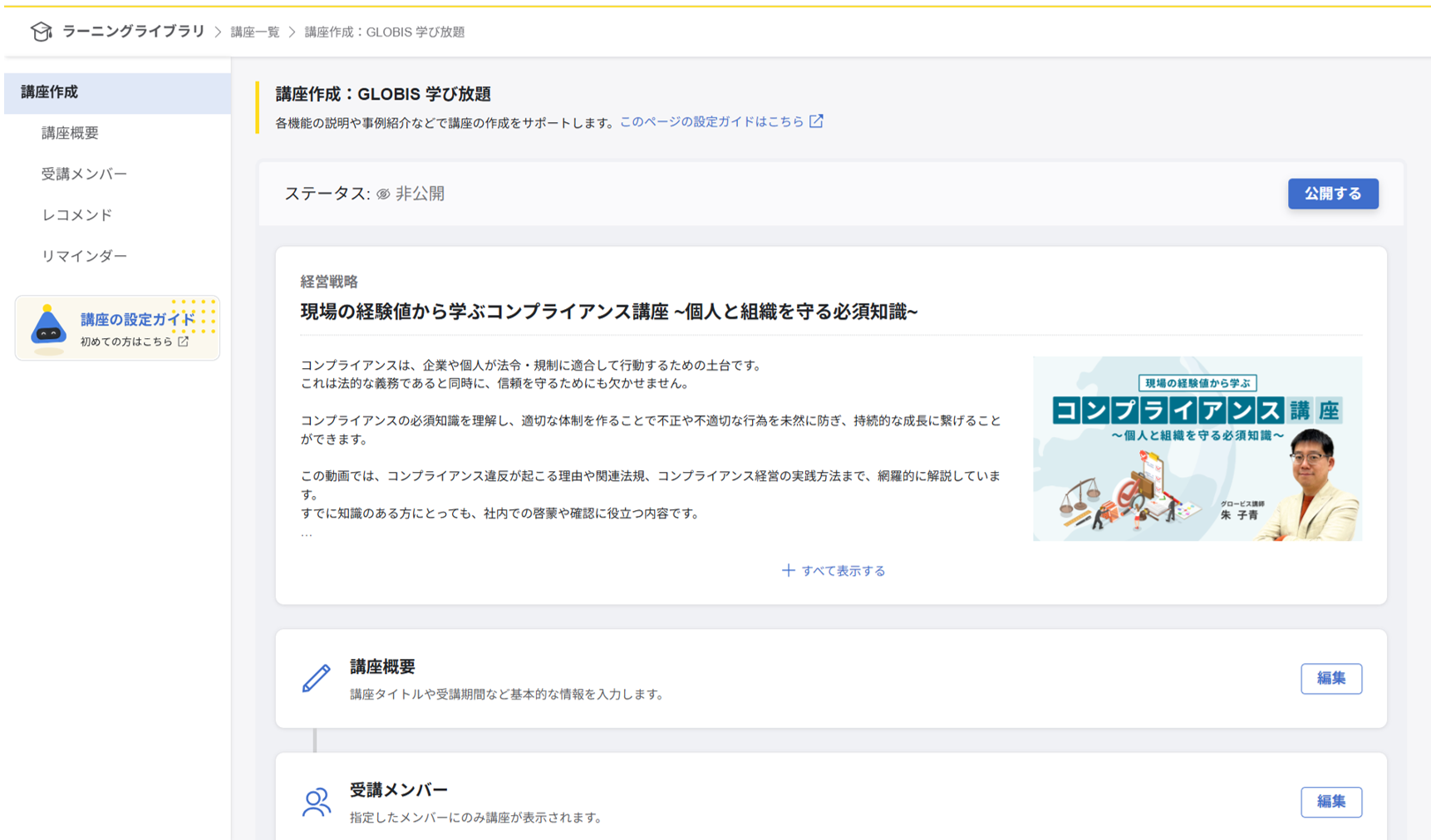This screenshot has width=1431, height=840.
Task: Click the people icon beside 受講メンバー section
Action: tap(316, 802)
